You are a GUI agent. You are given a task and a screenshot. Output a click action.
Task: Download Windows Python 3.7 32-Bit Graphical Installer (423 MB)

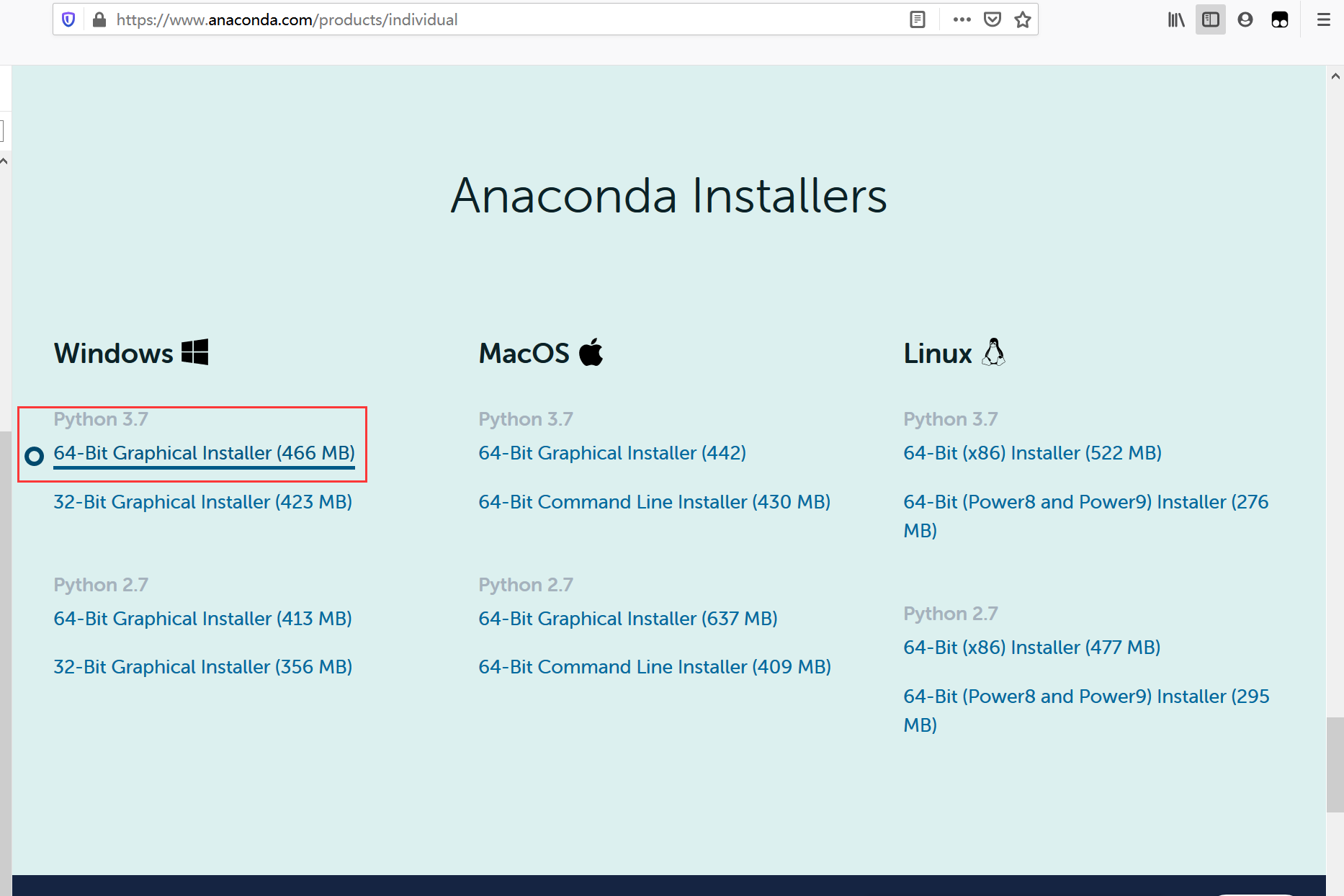(x=203, y=502)
